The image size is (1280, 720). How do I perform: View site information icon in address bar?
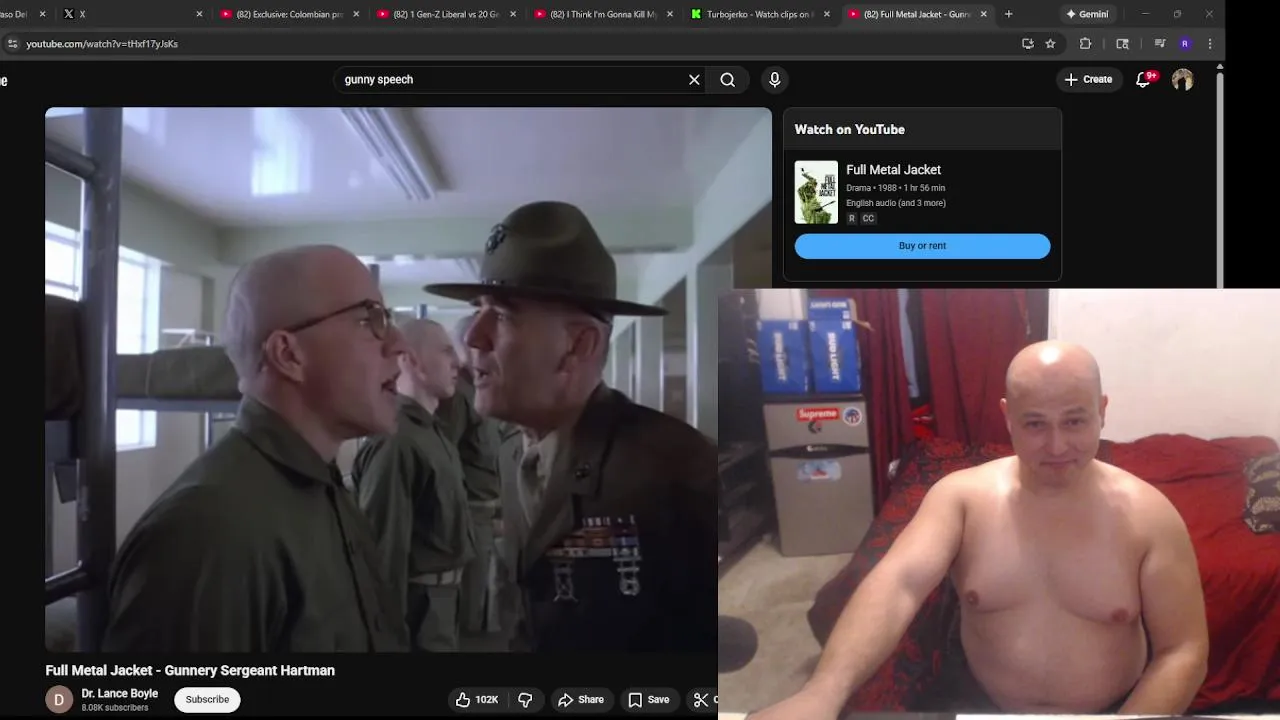(x=12, y=44)
